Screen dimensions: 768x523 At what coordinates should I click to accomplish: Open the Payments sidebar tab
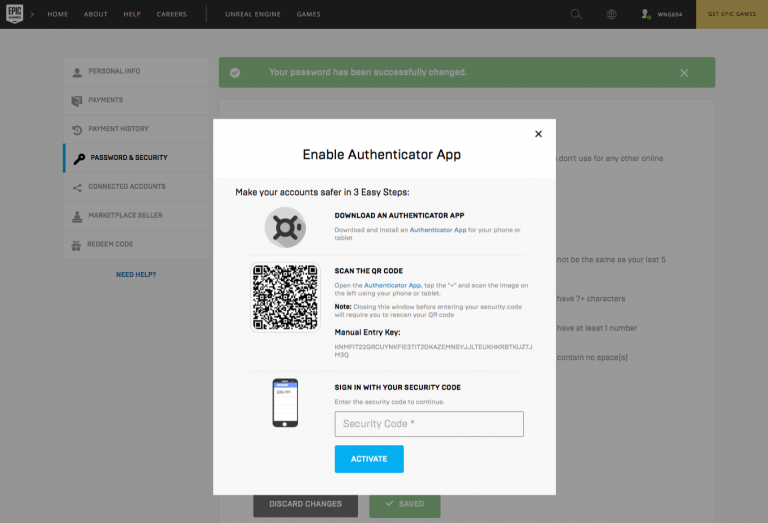pyautogui.click(x=137, y=100)
